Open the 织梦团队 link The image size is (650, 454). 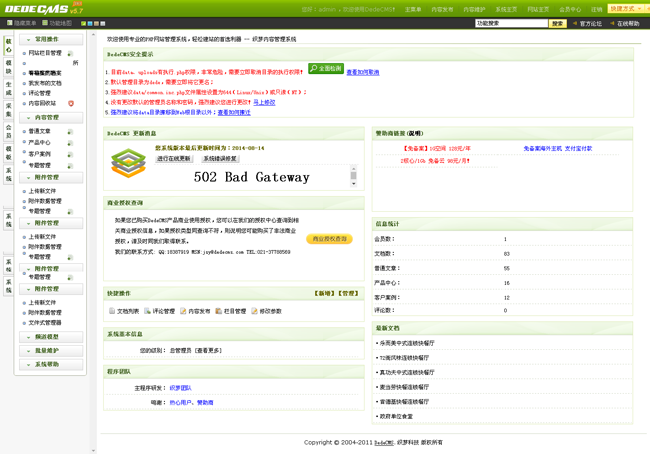click(x=180, y=388)
